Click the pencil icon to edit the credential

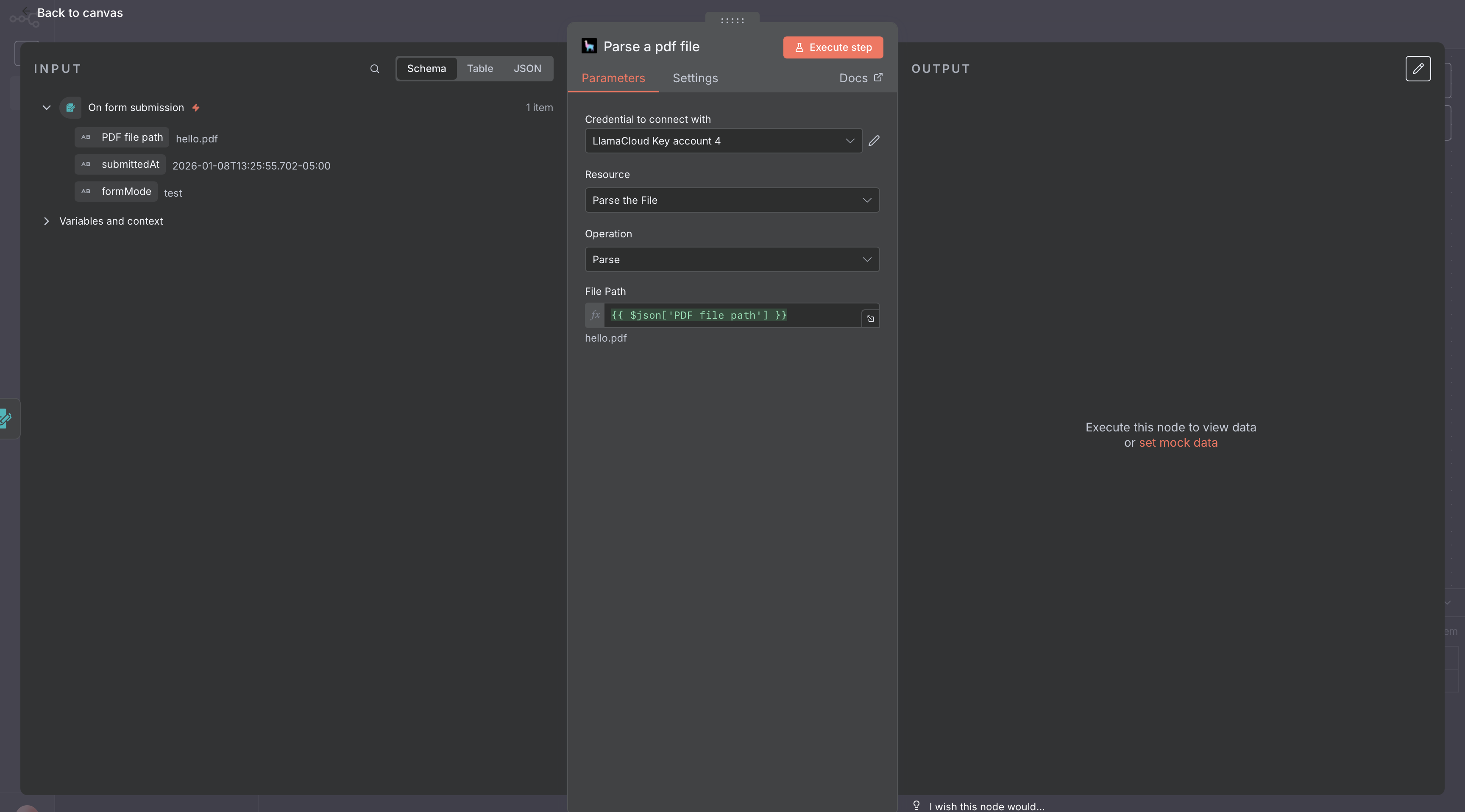click(874, 140)
